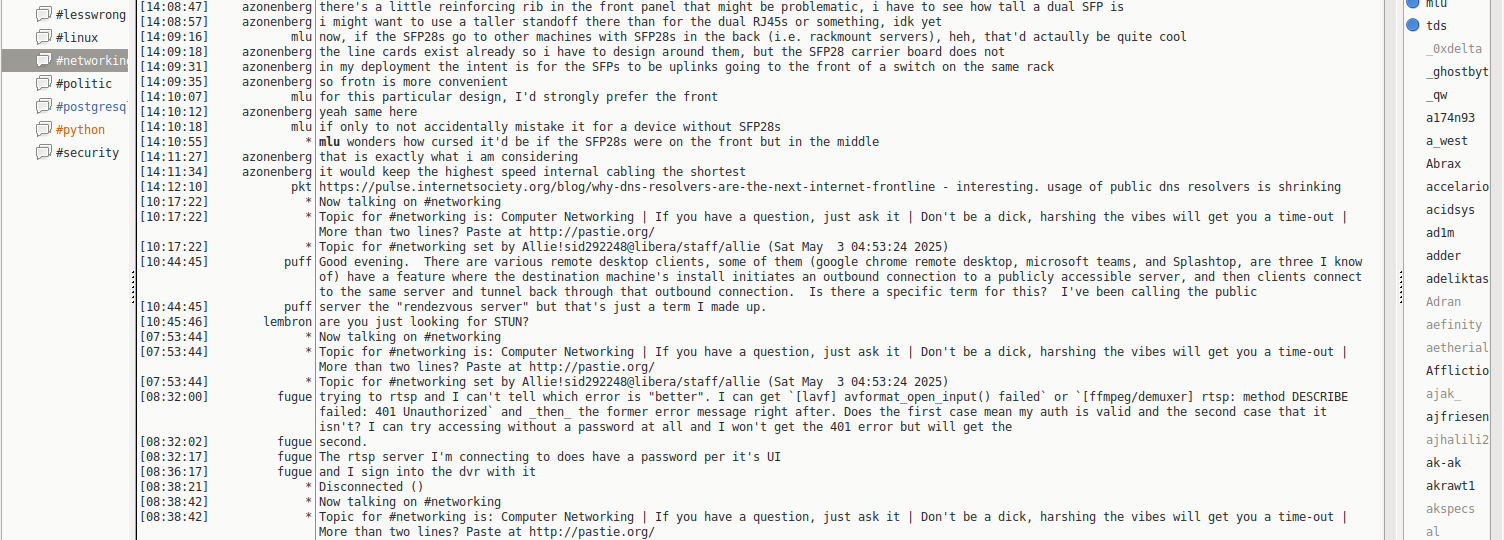The width and height of the screenshot is (1504, 540).
Task: Click the #politic channel icon
Action: pos(43,84)
